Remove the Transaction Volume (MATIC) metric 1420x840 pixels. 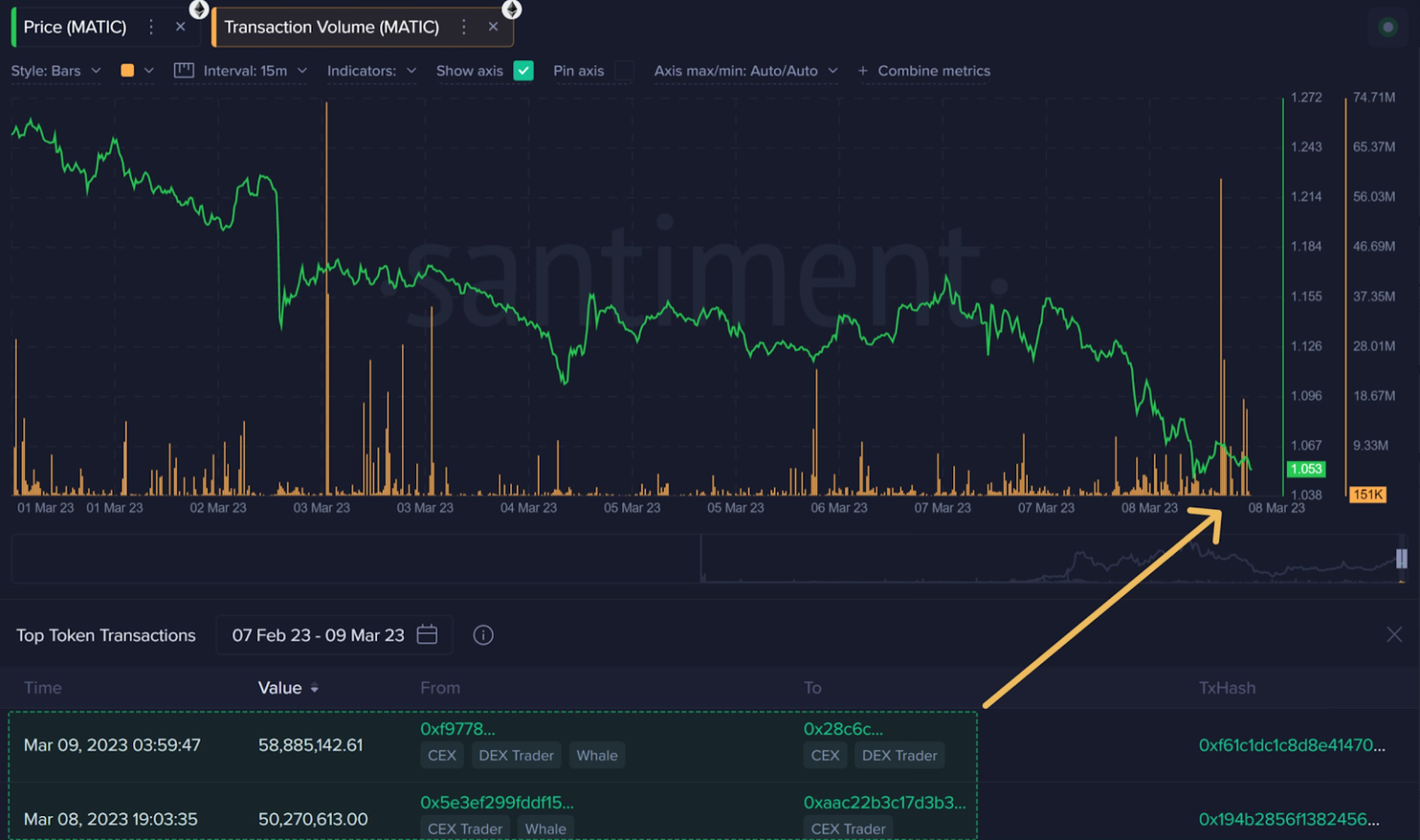click(494, 27)
